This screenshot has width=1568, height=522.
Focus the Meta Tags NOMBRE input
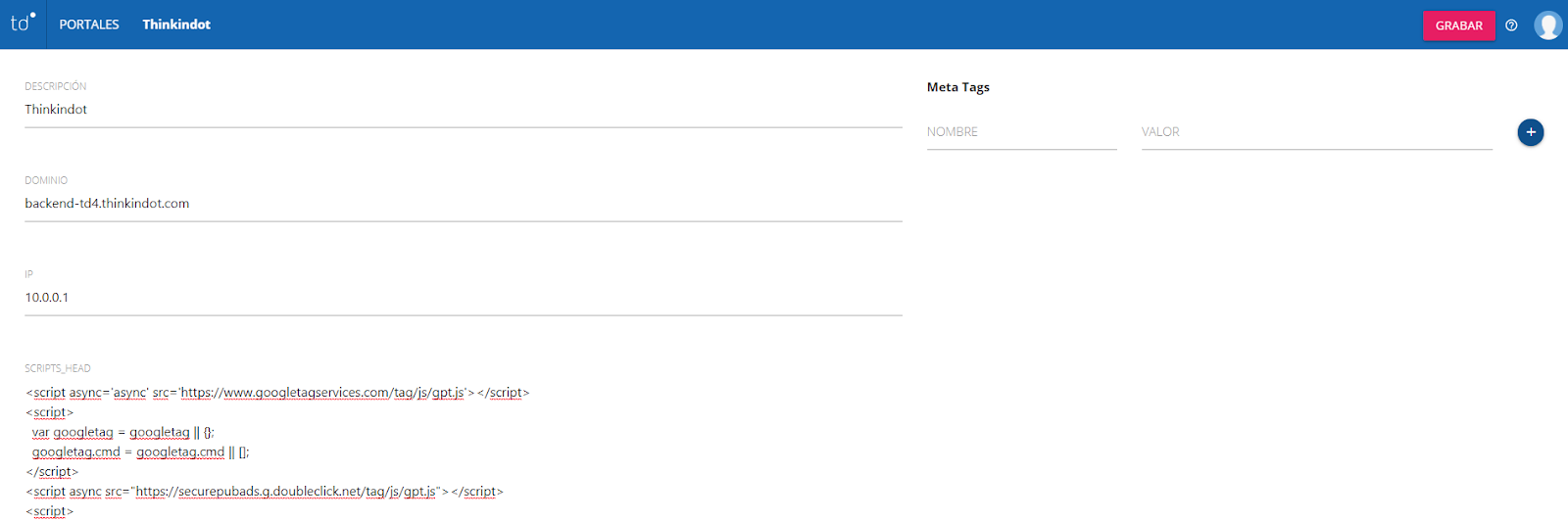(x=1021, y=132)
